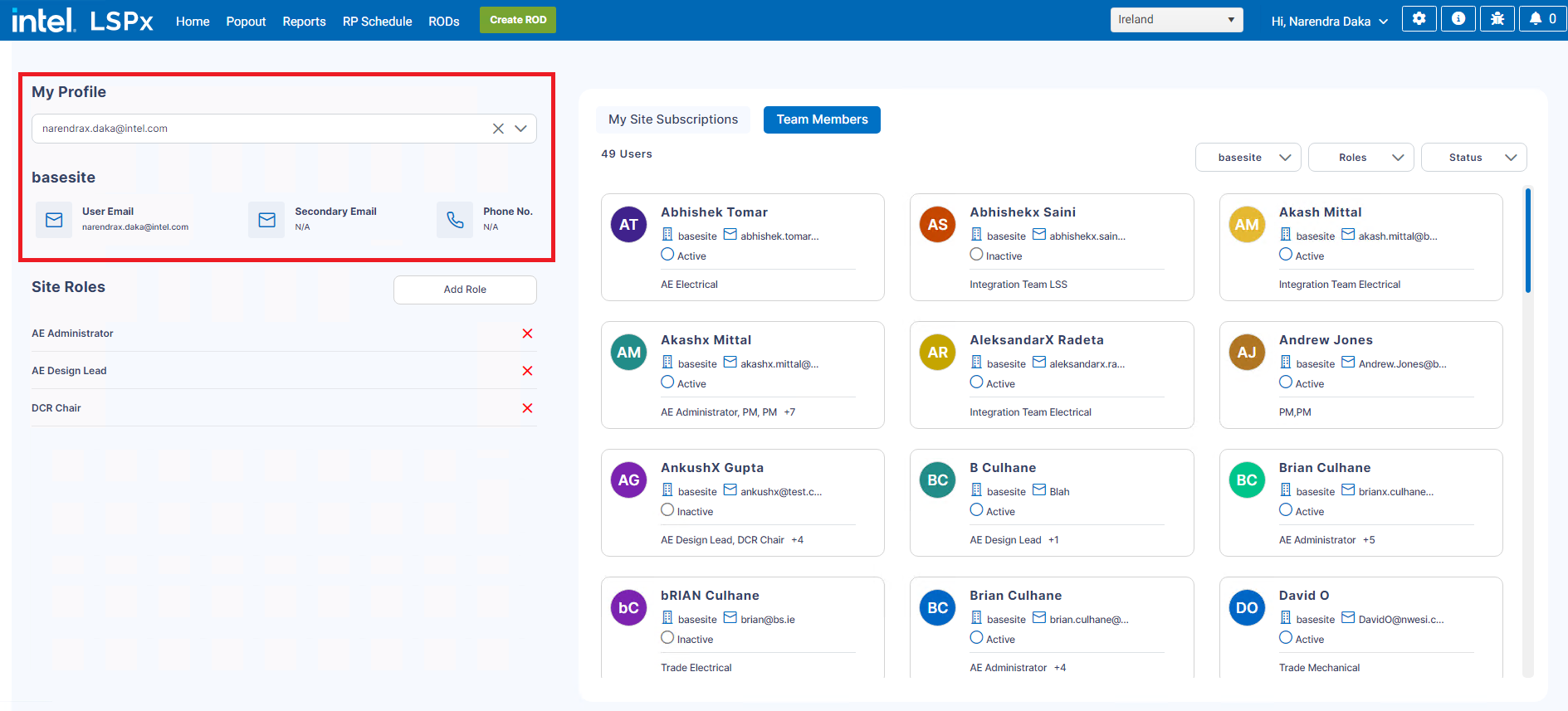This screenshot has width=1568, height=711.
Task: Delete the DCR Chair role
Action: pos(527,408)
